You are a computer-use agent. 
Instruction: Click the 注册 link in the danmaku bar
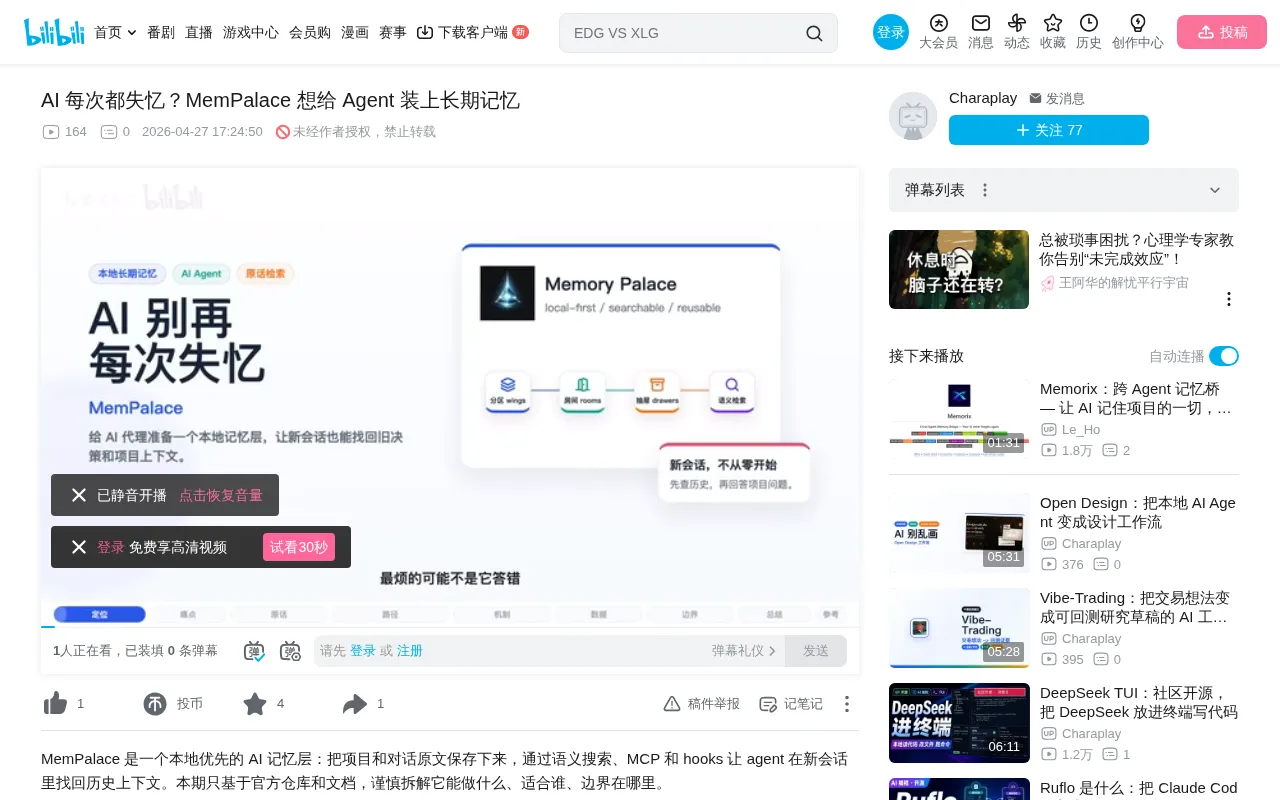[410, 651]
